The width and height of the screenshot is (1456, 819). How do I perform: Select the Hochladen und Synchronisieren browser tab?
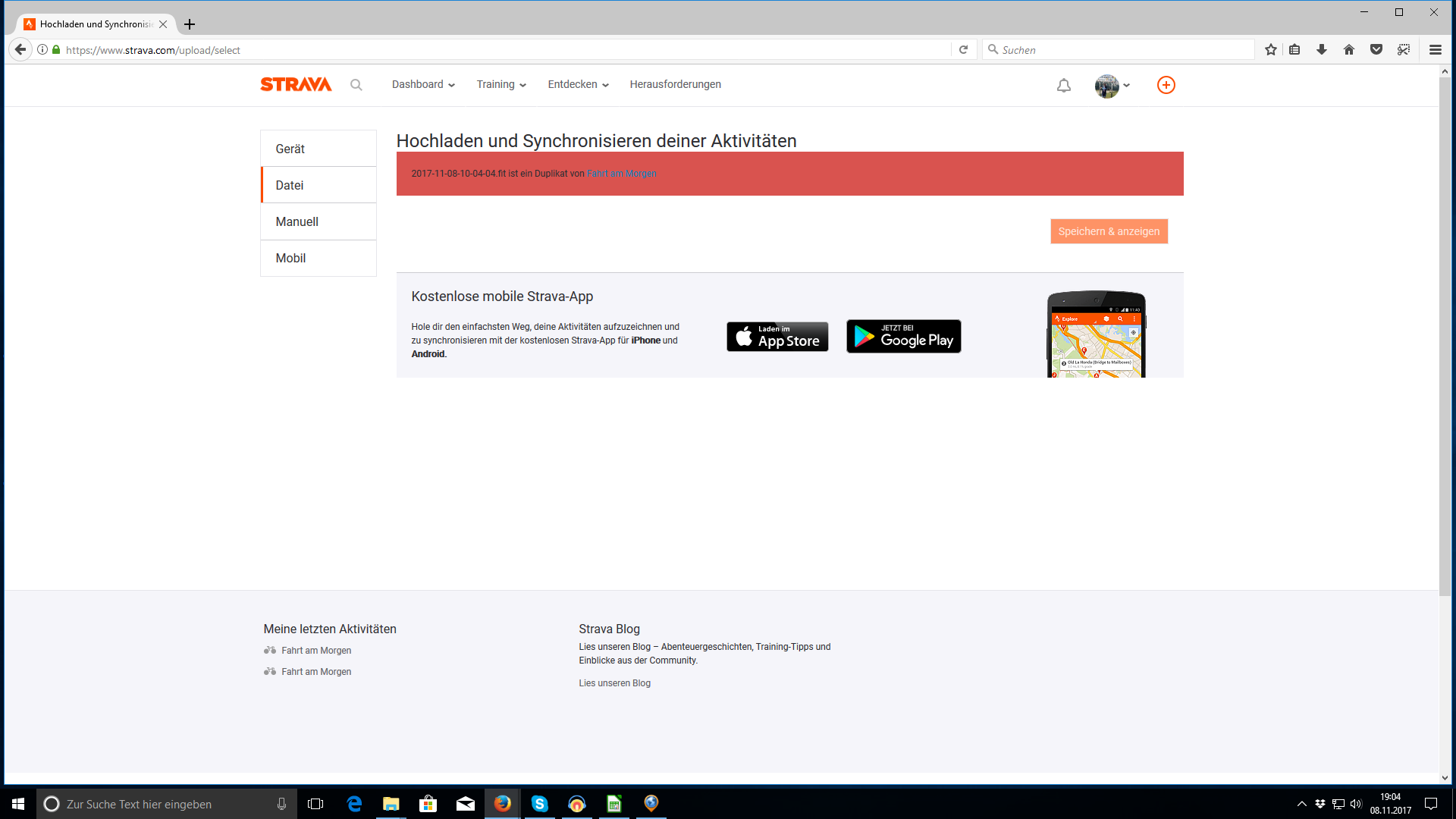(x=96, y=24)
